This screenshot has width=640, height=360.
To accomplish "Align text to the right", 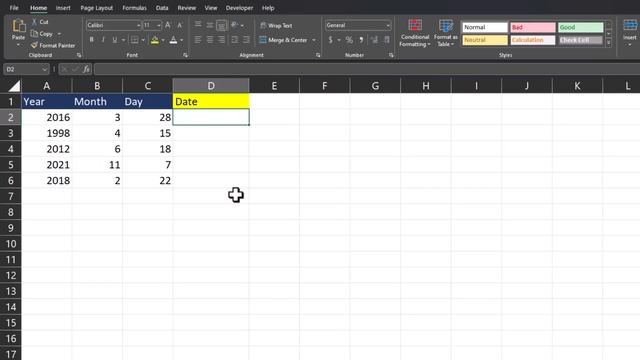I will 221,40.
